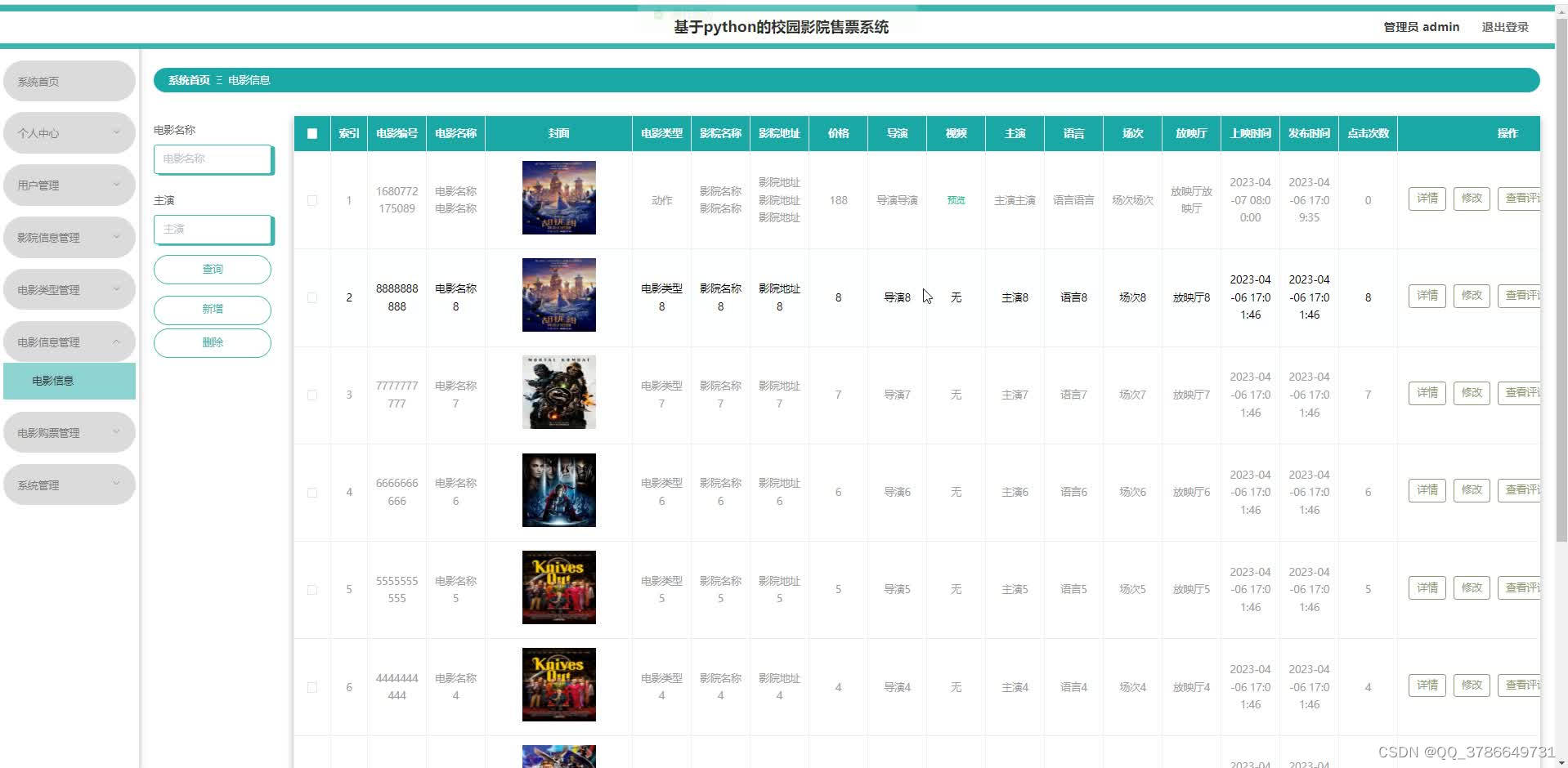The height and width of the screenshot is (768, 1568).
Task: Click 退出登录 to log out
Action: coord(1505,27)
